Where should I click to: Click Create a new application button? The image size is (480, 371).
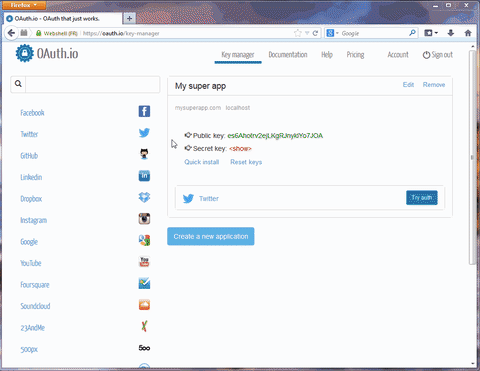211,236
